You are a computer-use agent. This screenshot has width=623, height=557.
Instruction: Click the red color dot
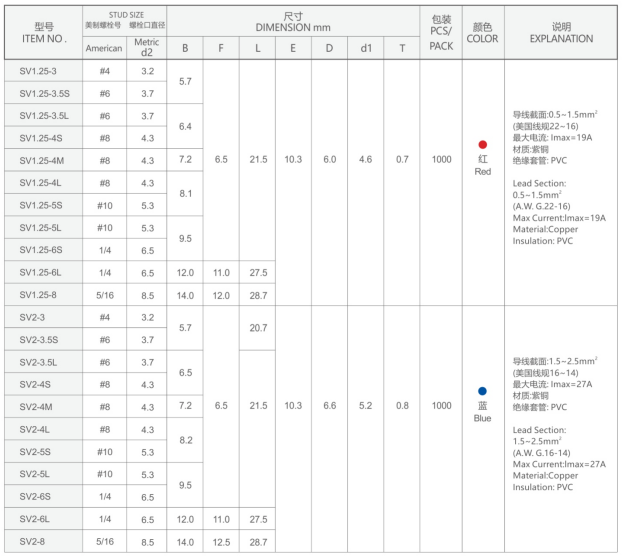(x=482, y=145)
